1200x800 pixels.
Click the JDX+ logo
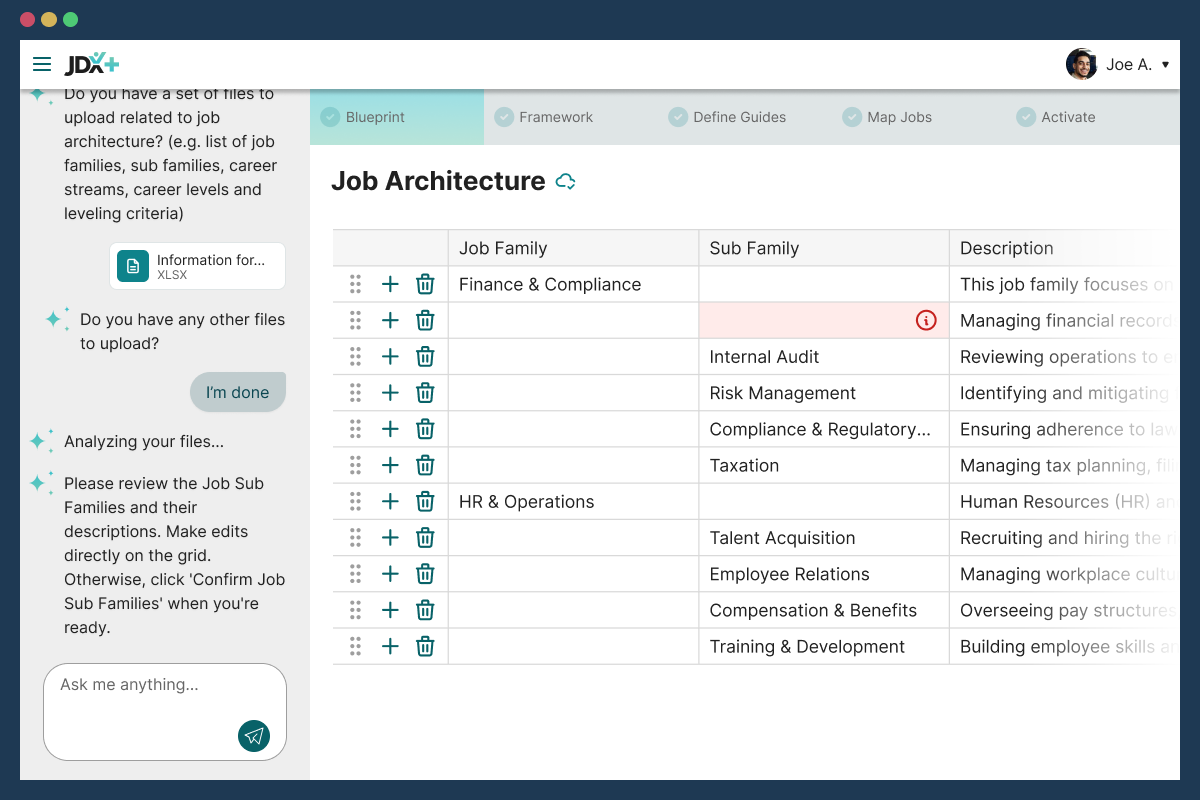(x=92, y=64)
